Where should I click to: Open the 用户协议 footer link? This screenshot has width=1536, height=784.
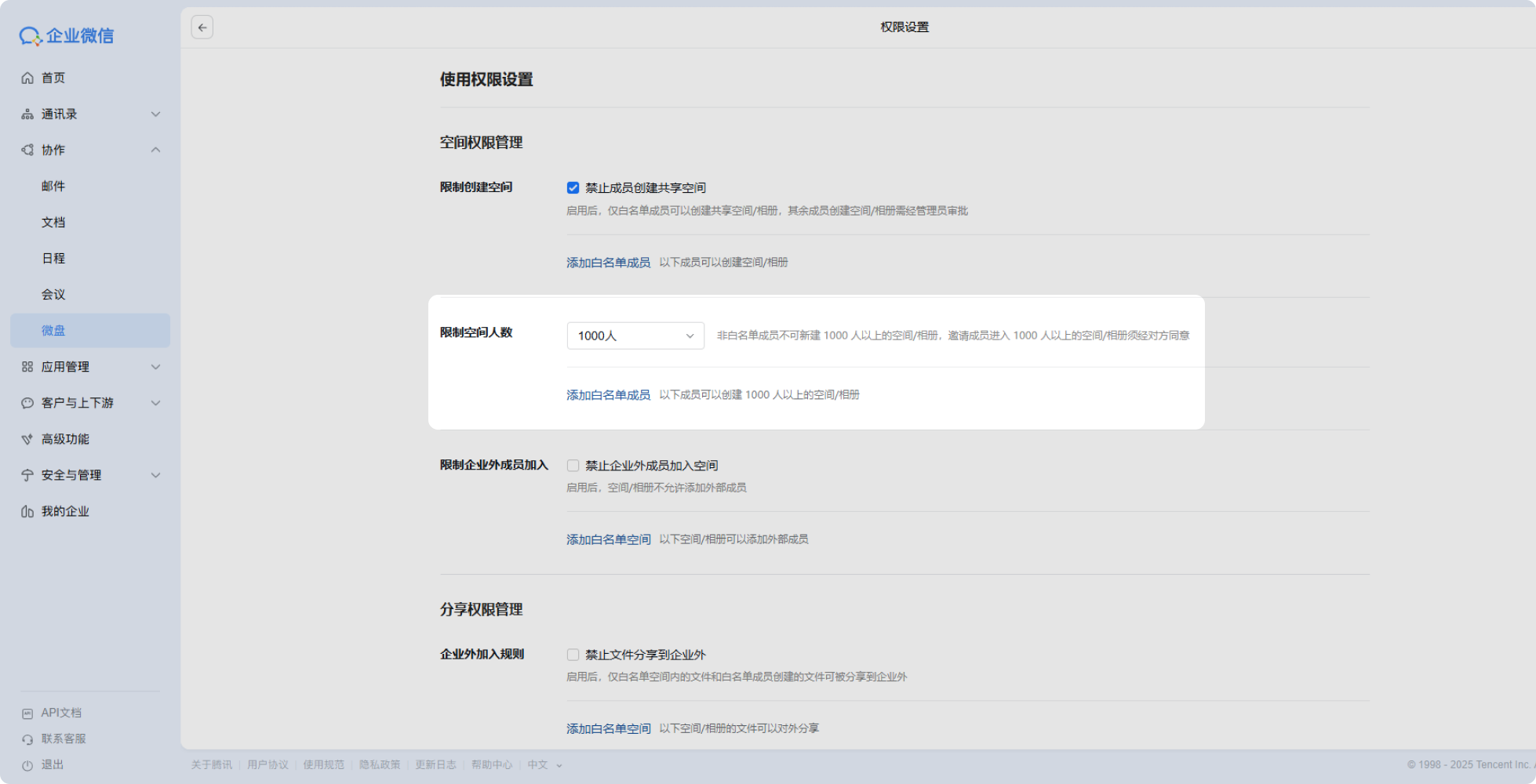pos(268,765)
